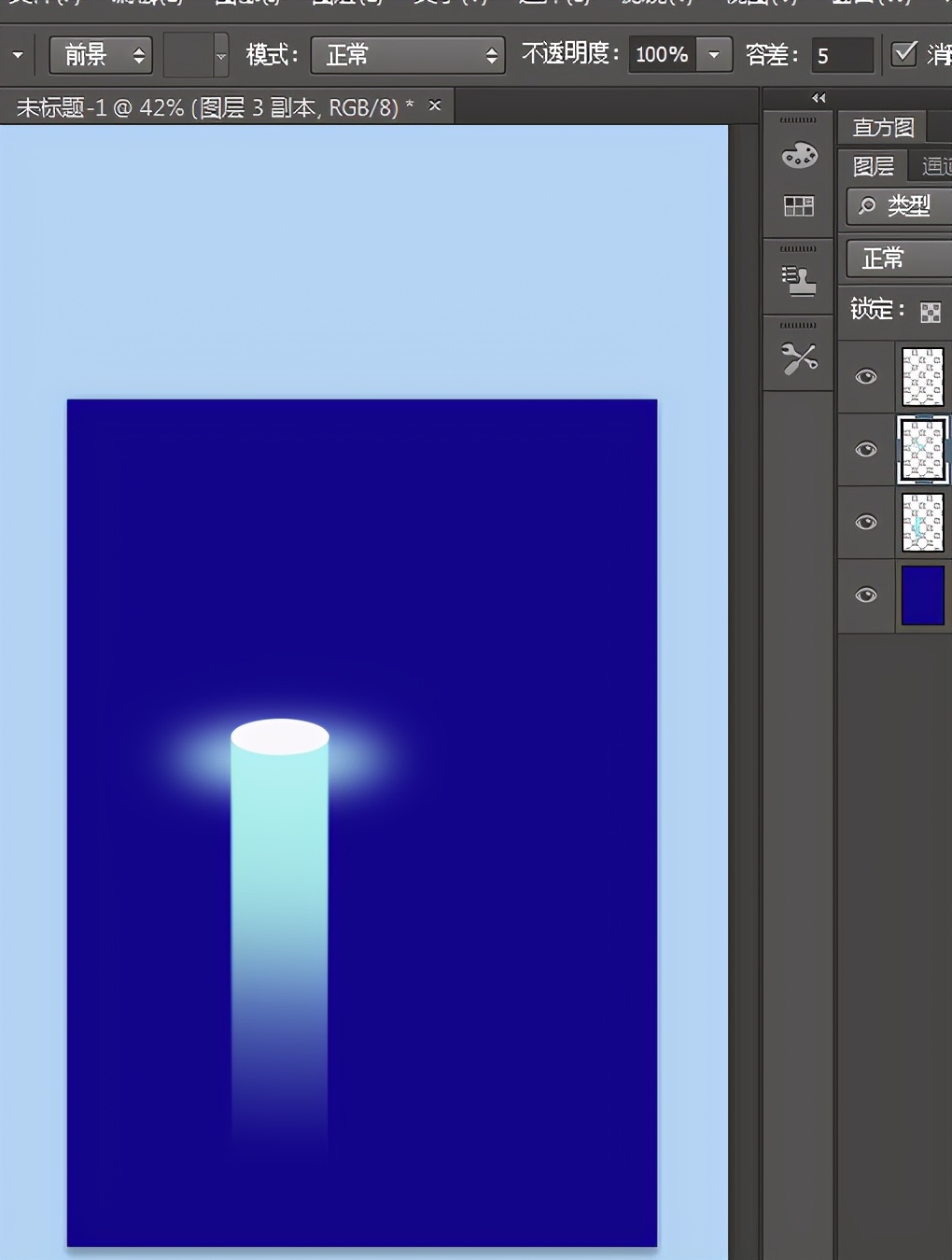The image size is (952, 1260).
Task: Switch to the 直方图 histogram tab
Action: coord(883,127)
